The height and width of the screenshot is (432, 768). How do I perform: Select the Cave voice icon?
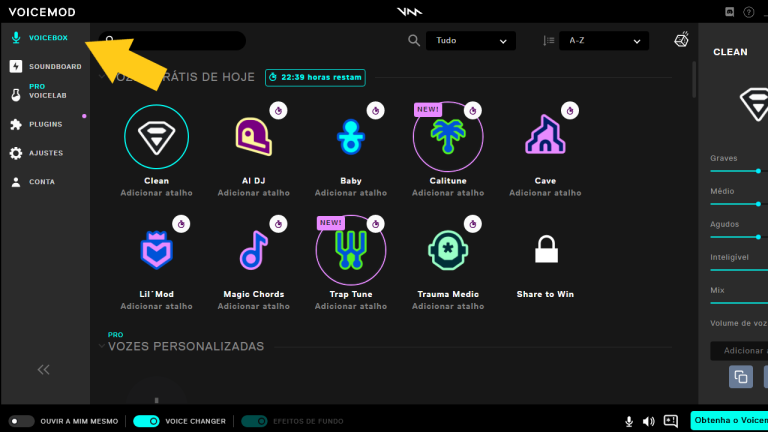point(545,135)
